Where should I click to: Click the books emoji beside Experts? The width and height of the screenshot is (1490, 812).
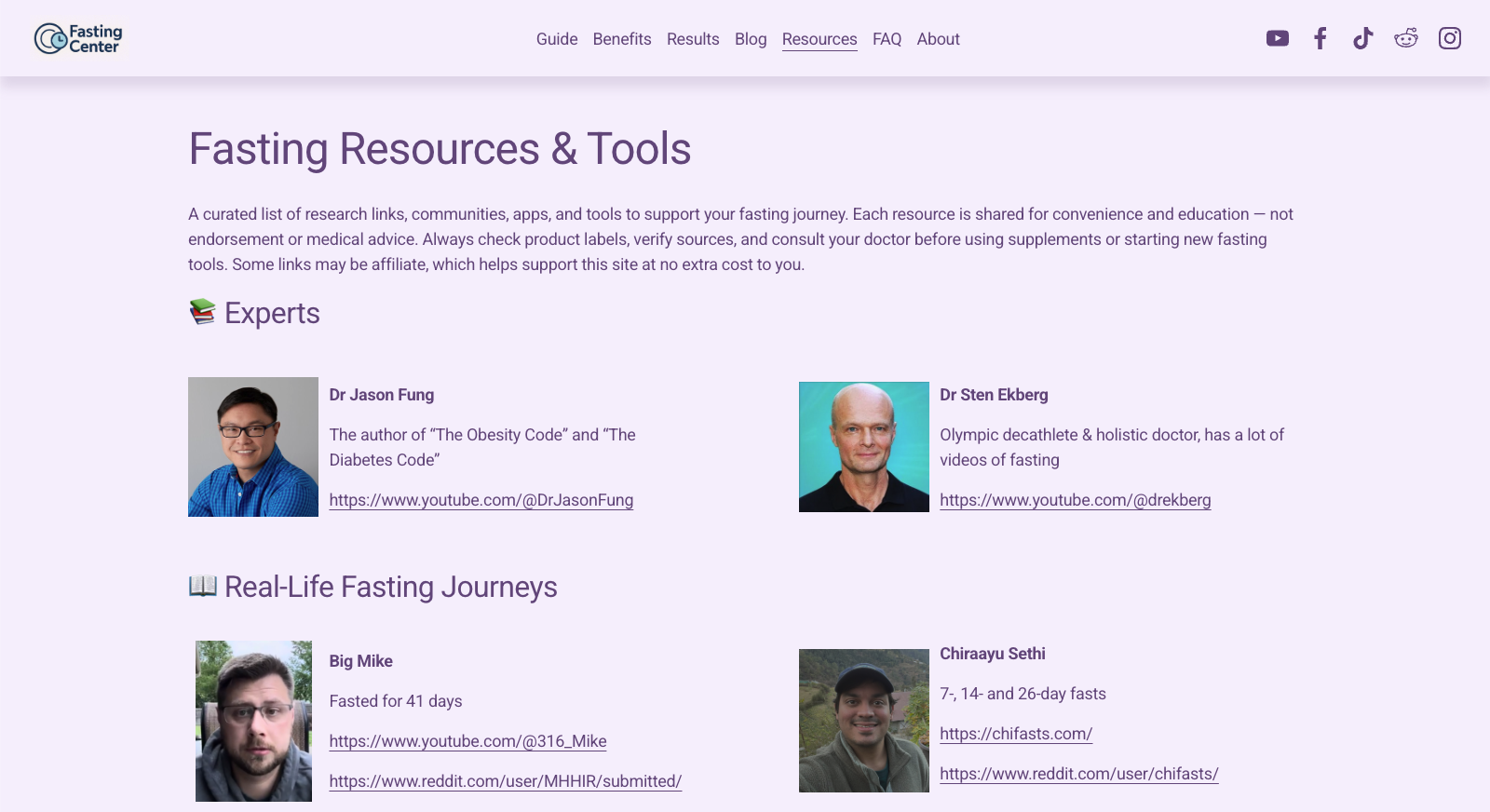pos(202,312)
